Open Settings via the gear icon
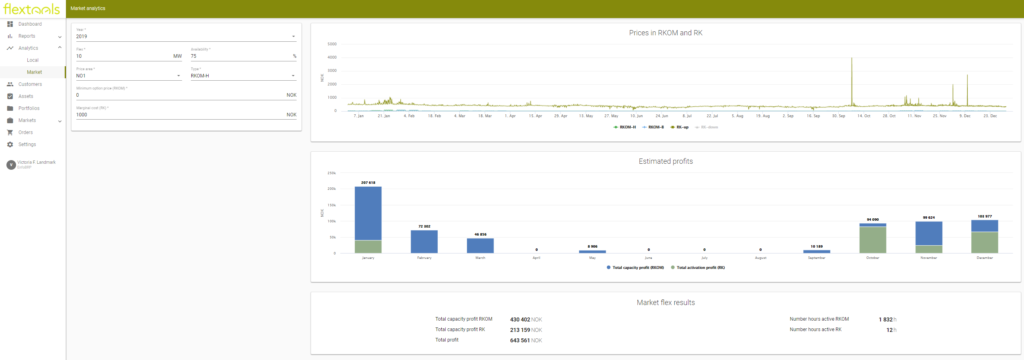The width and height of the screenshot is (1024, 360). (10, 144)
